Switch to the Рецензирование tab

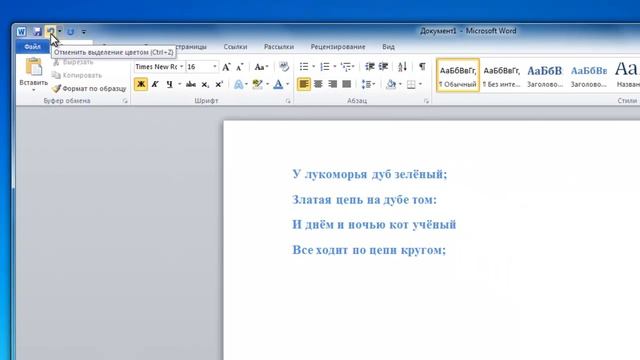(338, 47)
